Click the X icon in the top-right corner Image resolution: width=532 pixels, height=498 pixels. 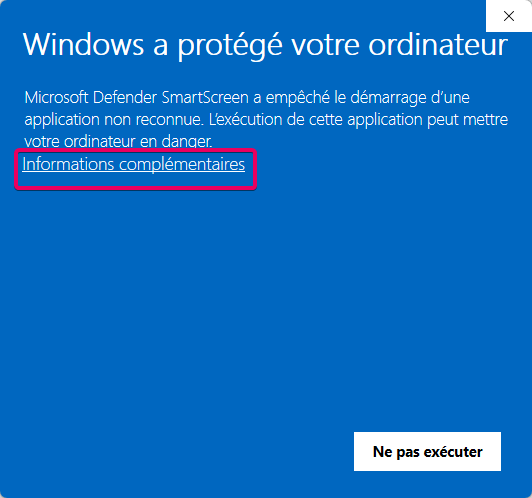tap(509, 16)
